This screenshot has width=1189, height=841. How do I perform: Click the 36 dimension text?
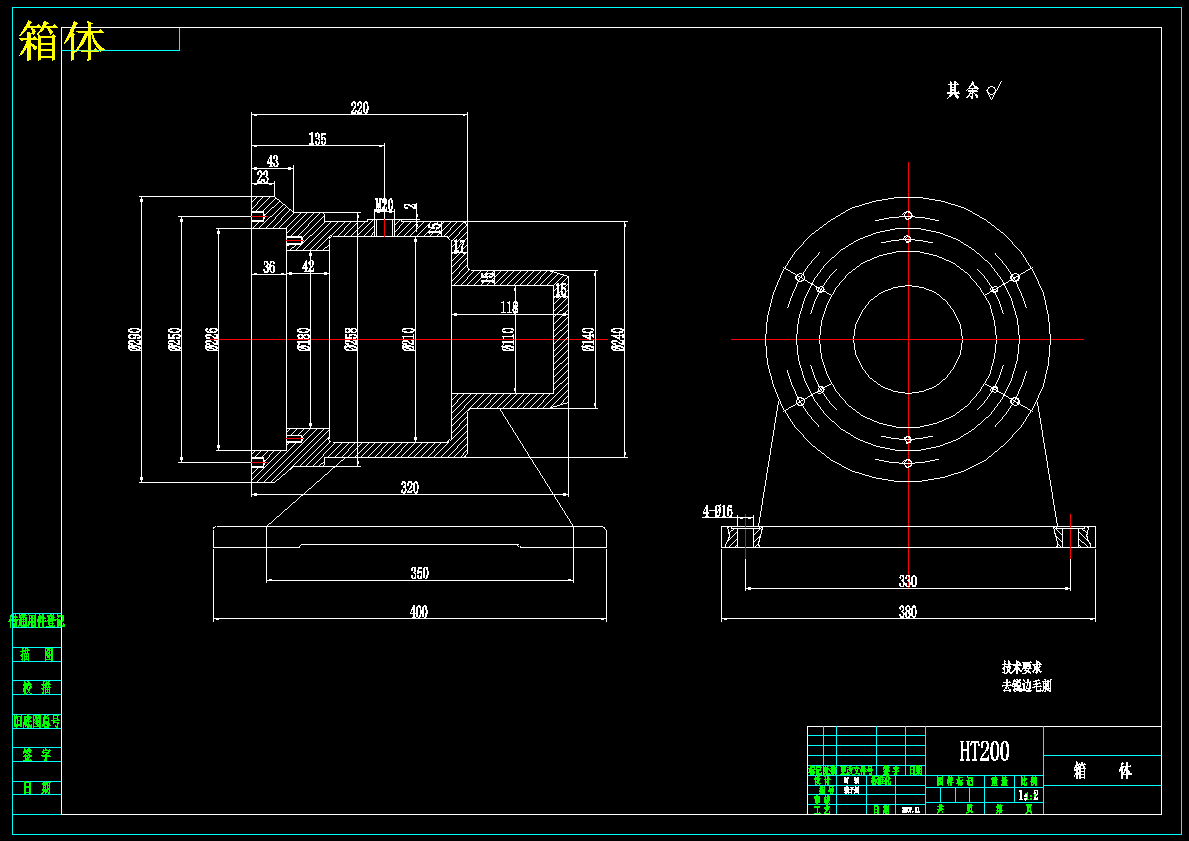pyautogui.click(x=269, y=267)
